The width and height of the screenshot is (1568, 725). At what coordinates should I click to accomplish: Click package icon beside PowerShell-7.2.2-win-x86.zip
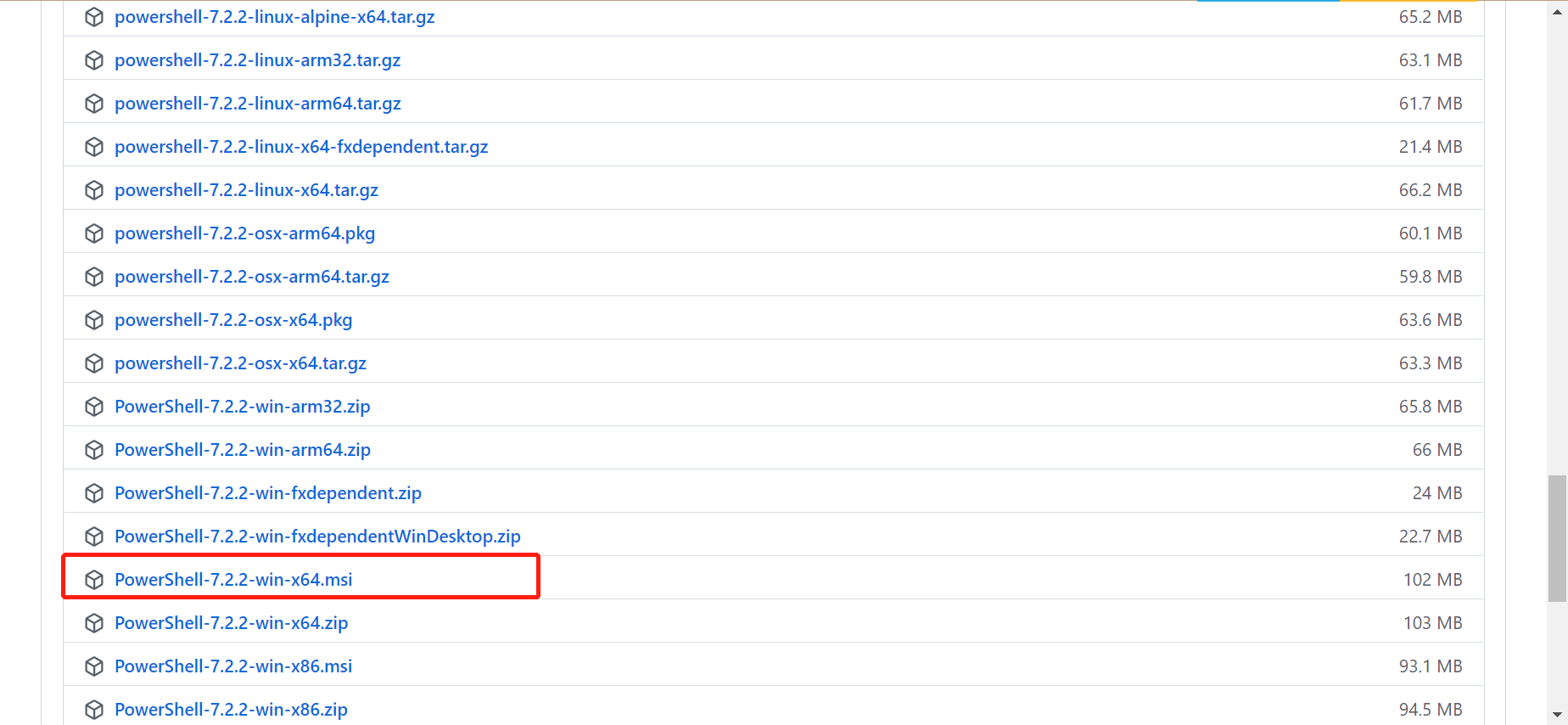click(94, 710)
